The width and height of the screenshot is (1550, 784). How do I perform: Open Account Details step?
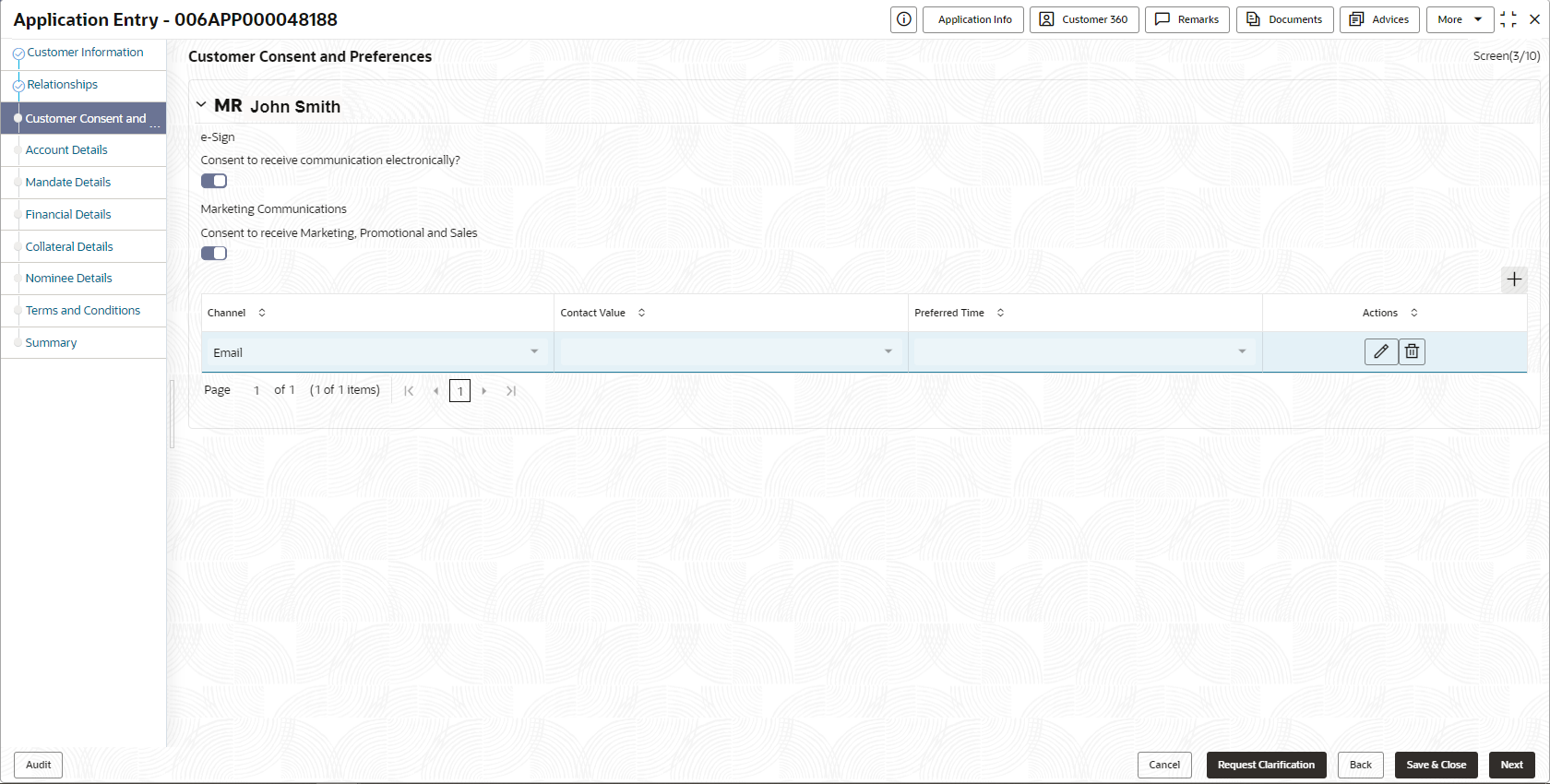coord(66,150)
